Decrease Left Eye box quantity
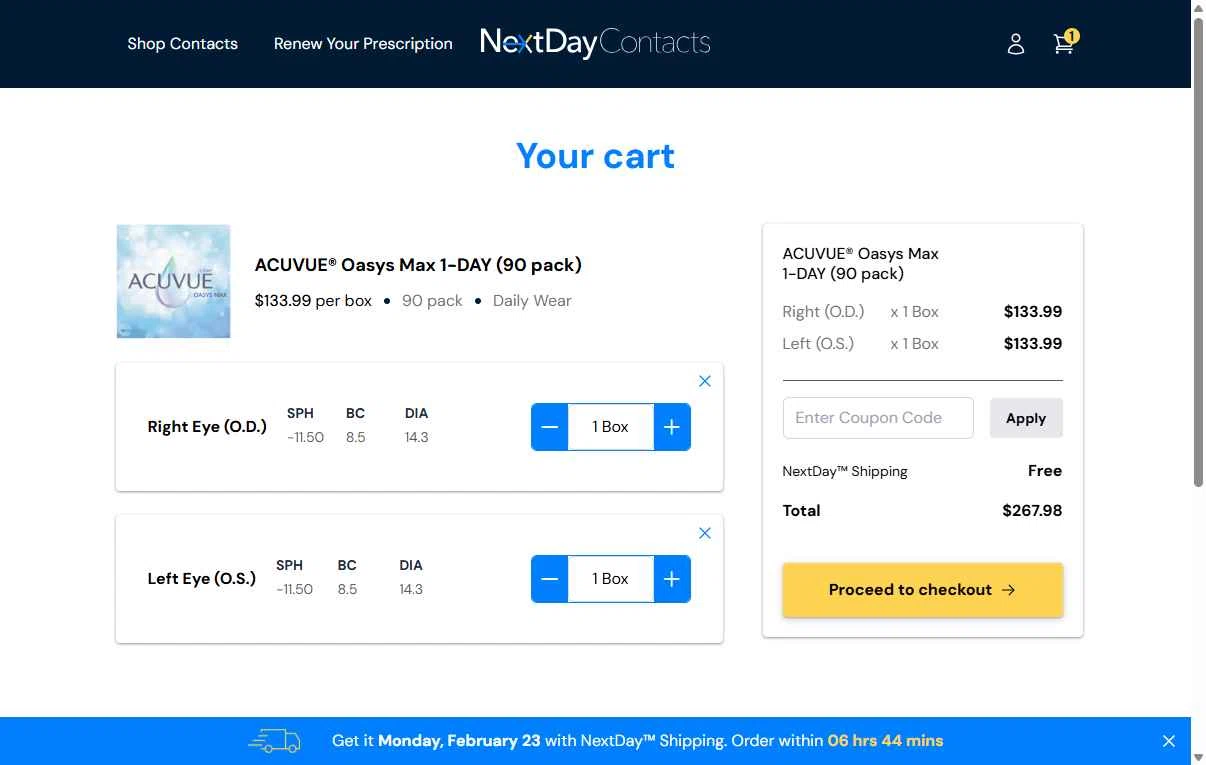This screenshot has width=1206, height=765. (x=550, y=579)
